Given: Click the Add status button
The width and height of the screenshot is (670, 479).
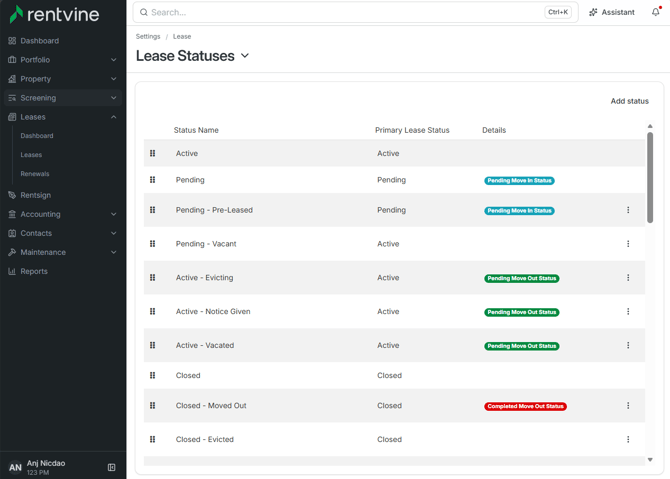Looking at the screenshot, I should 629,101.
